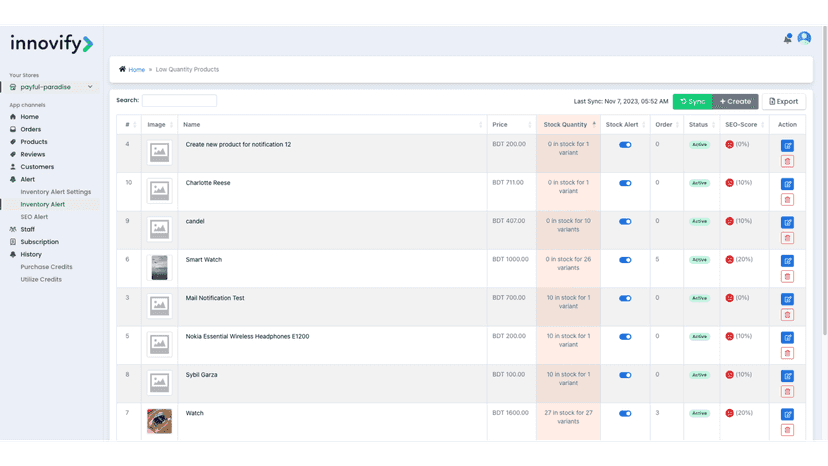Sort table by Order column

(x=667, y=125)
